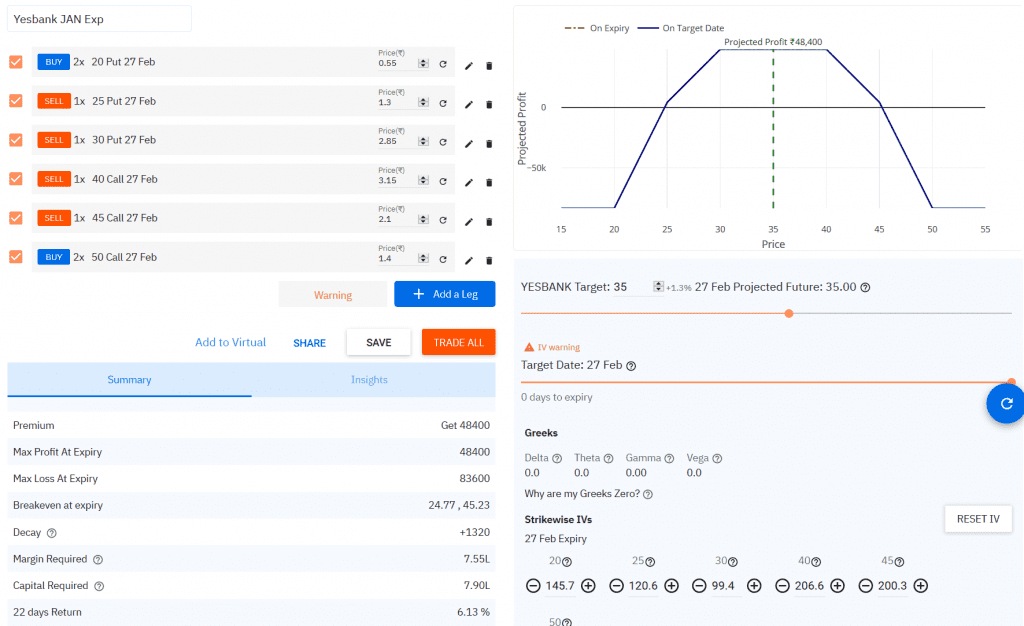This screenshot has width=1024, height=626.
Task: Adjust price stepper for 40 Call leg
Action: 423,180
